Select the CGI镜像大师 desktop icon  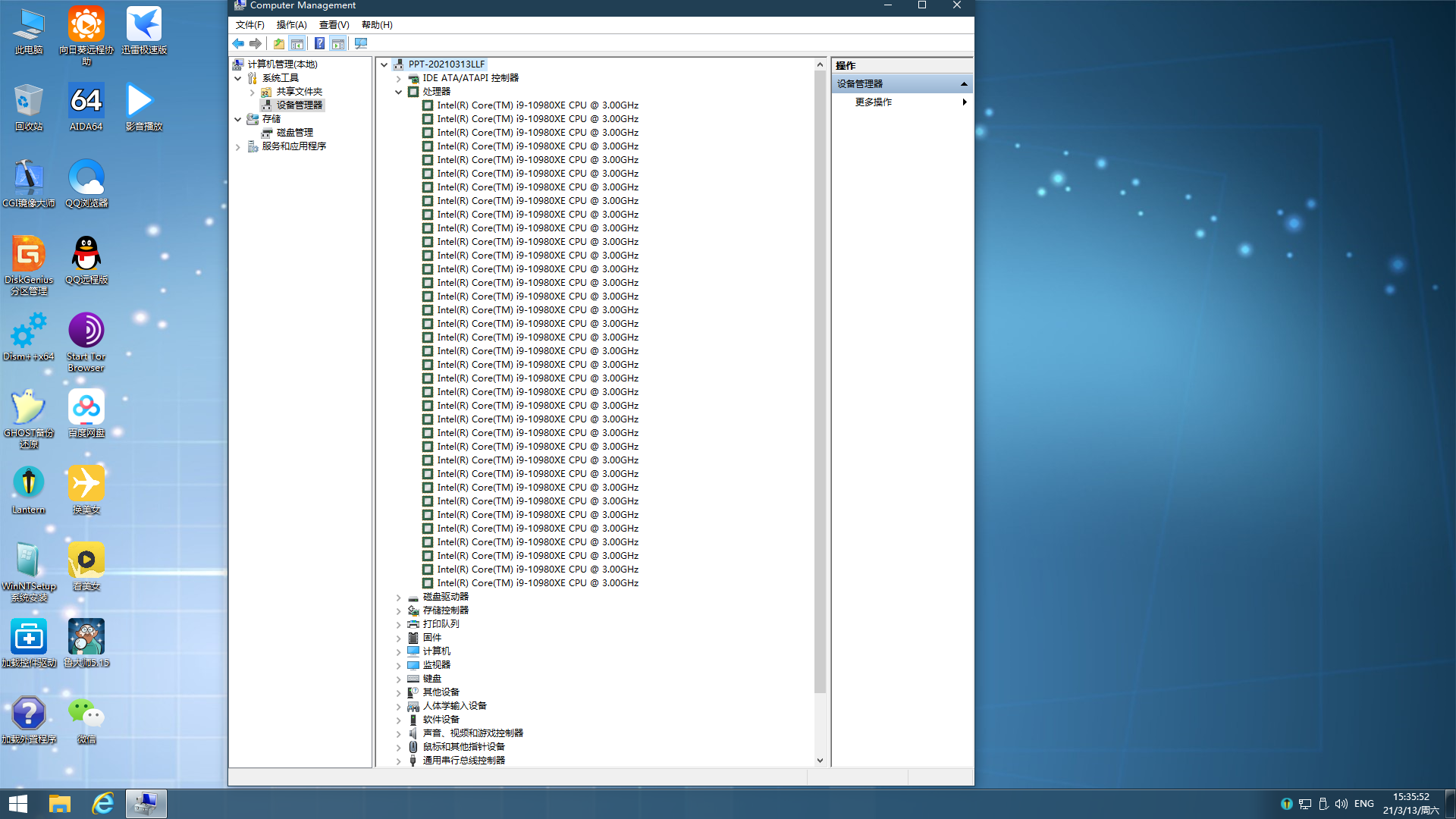[29, 184]
